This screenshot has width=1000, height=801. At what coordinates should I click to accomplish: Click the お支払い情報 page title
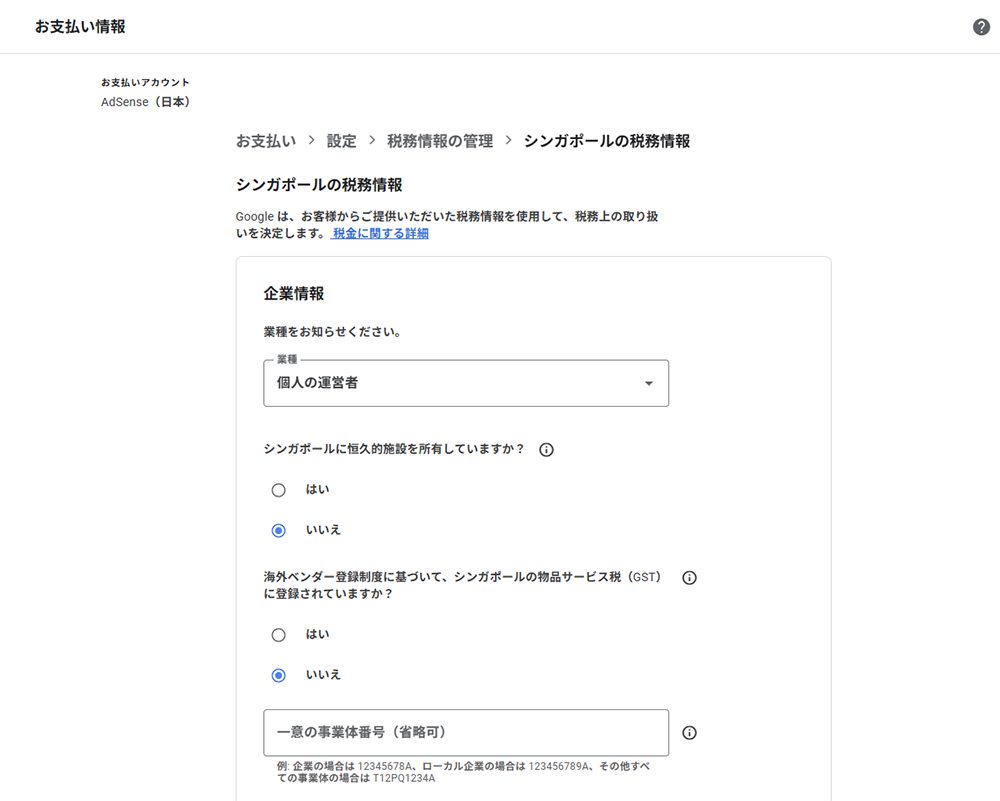pyautogui.click(x=80, y=27)
